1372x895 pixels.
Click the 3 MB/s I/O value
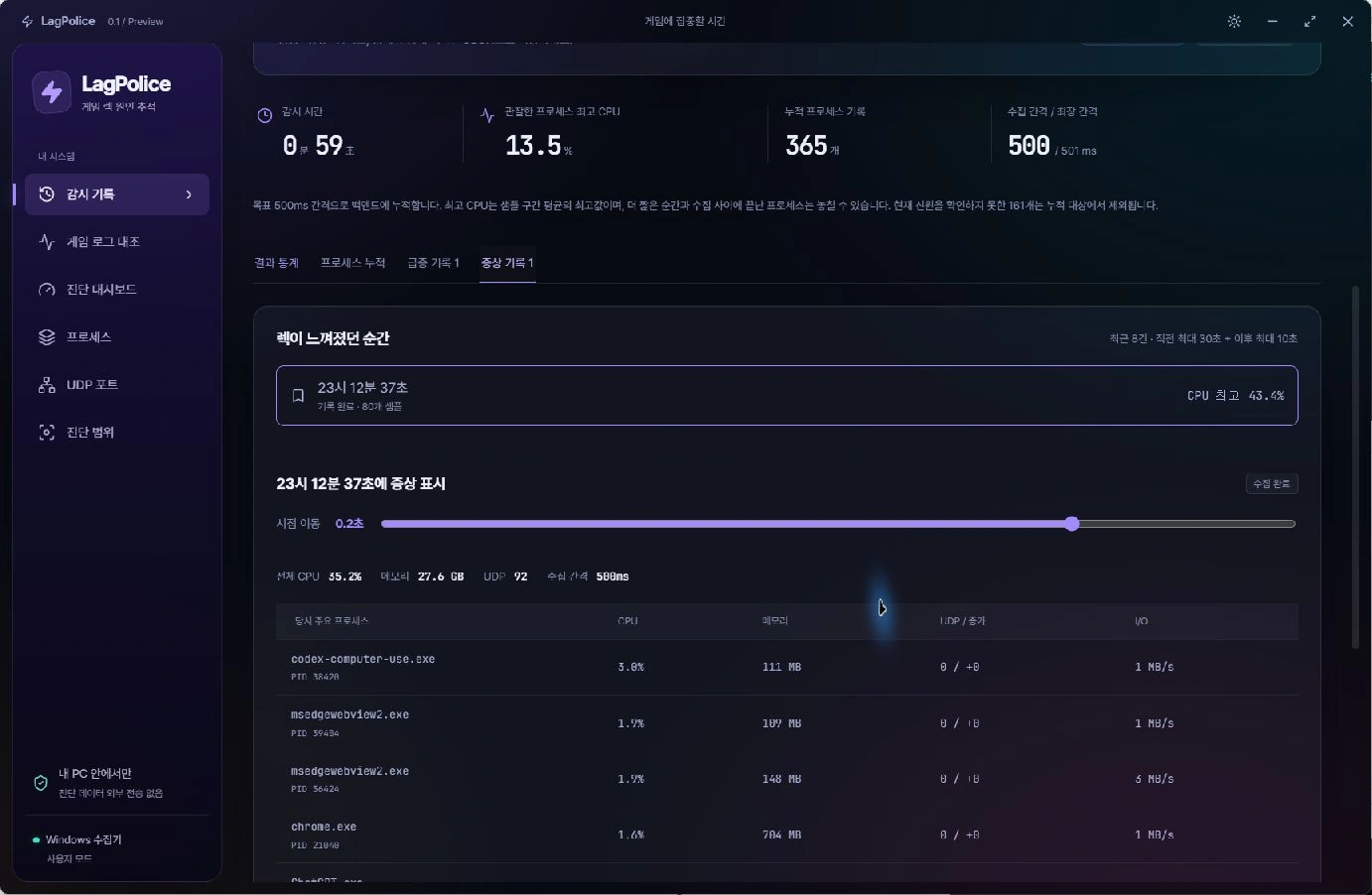point(1155,779)
